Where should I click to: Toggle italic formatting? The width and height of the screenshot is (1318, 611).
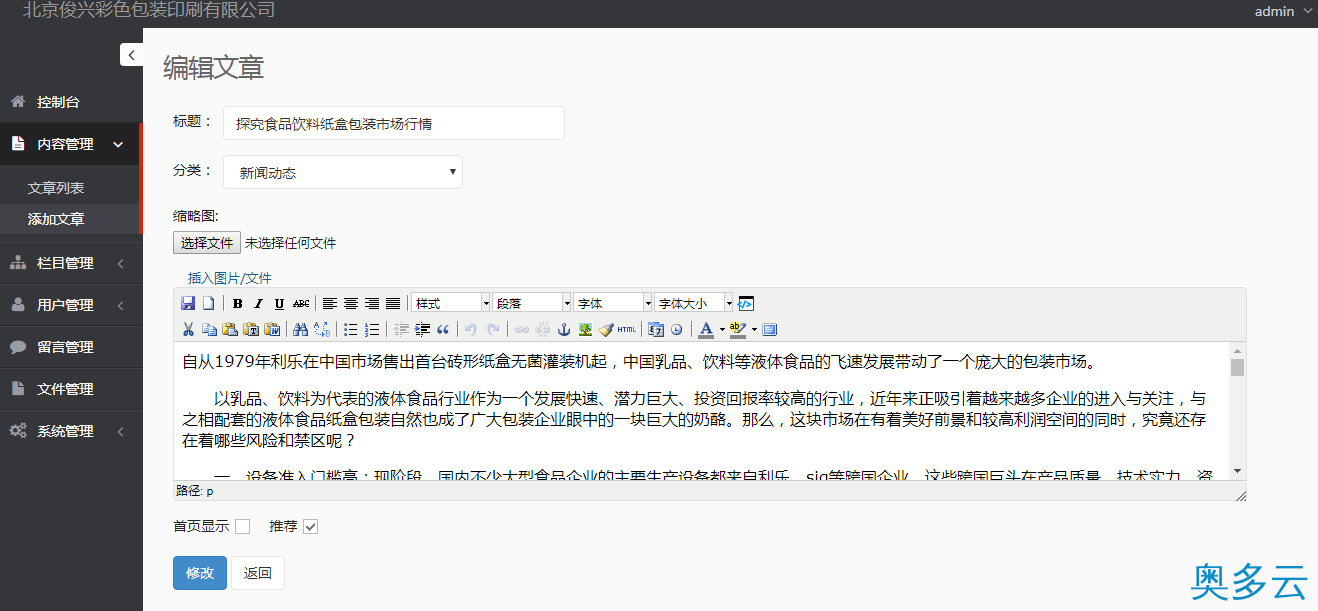pos(258,303)
